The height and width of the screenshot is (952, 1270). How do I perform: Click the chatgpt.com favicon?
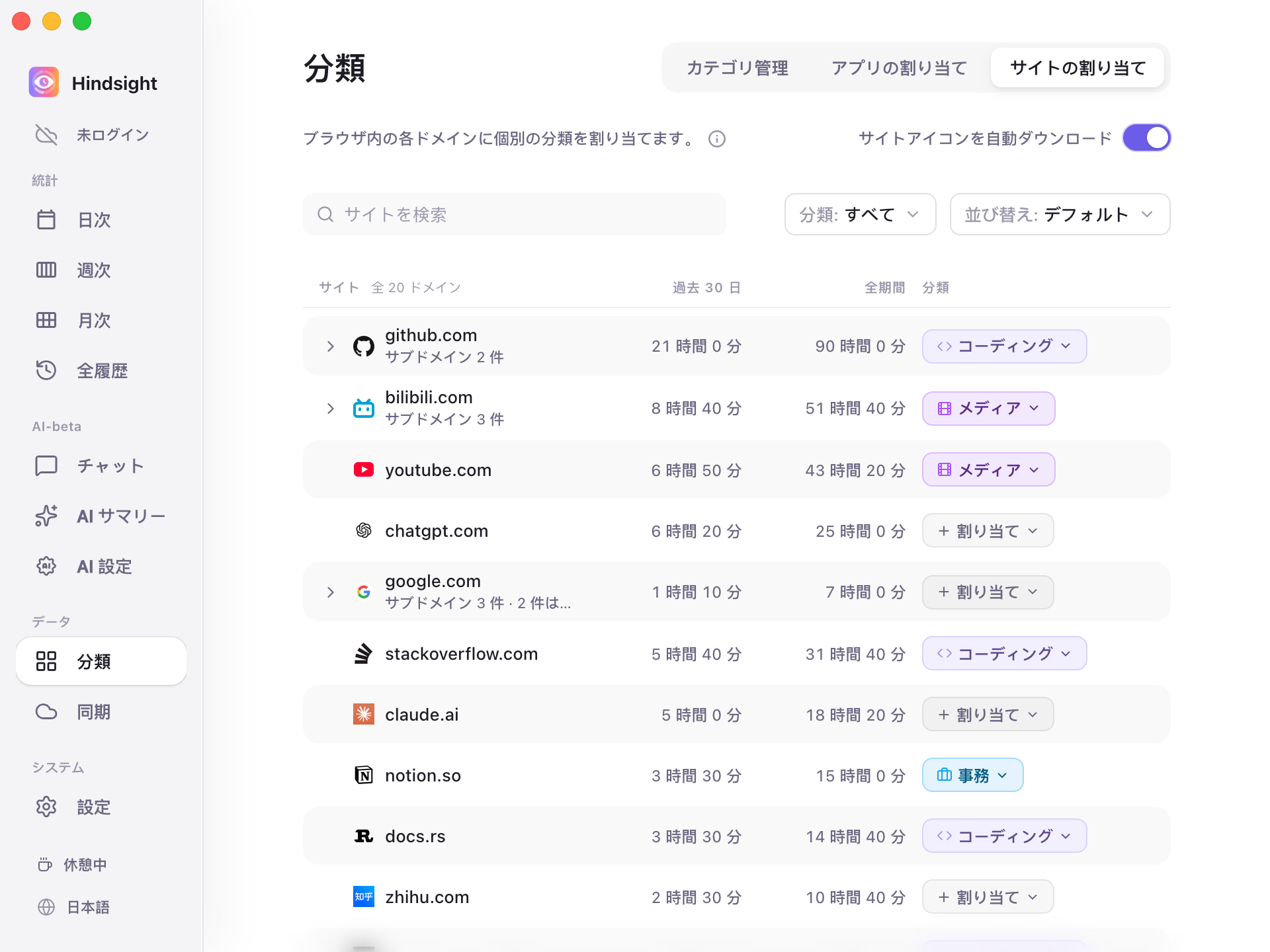pos(364,530)
